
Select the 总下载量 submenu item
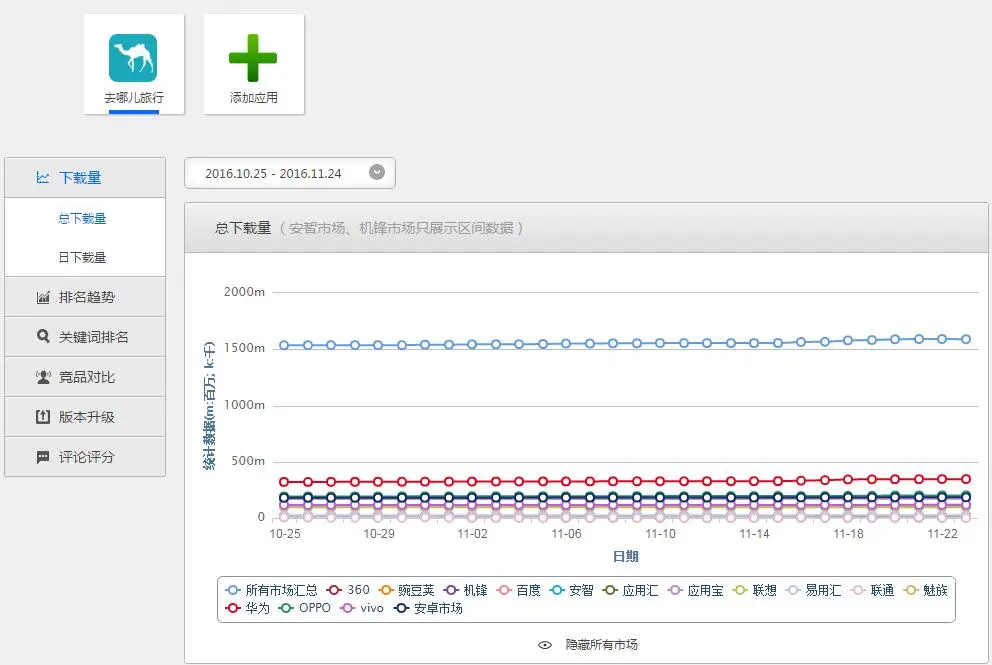82,219
